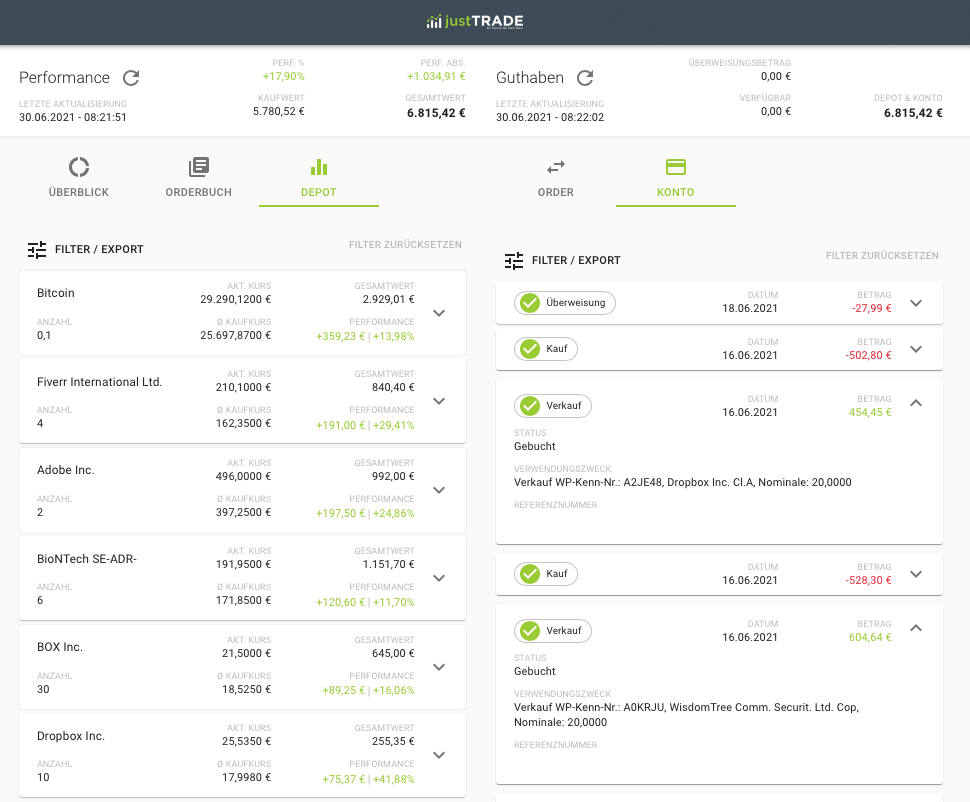Screen dimensions: 970x802
Task: Click the Verkauf chip for 454,45 €
Action: [x=552, y=406]
